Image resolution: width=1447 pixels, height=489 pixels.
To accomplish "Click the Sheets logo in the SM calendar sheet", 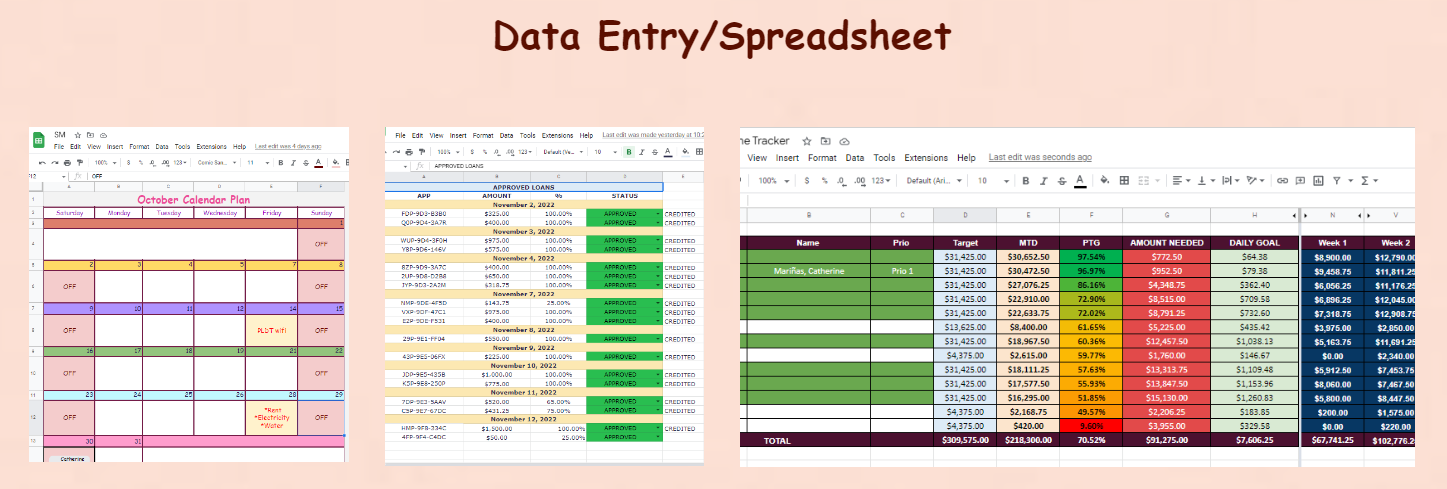I will [39, 140].
